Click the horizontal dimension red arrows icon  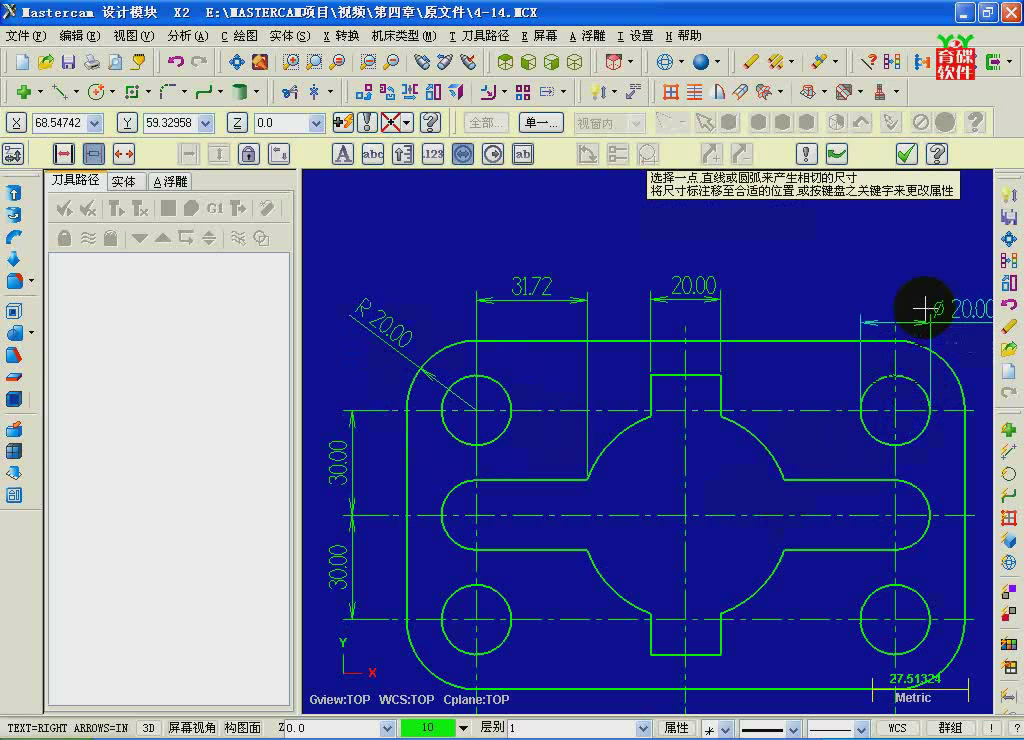tap(64, 154)
